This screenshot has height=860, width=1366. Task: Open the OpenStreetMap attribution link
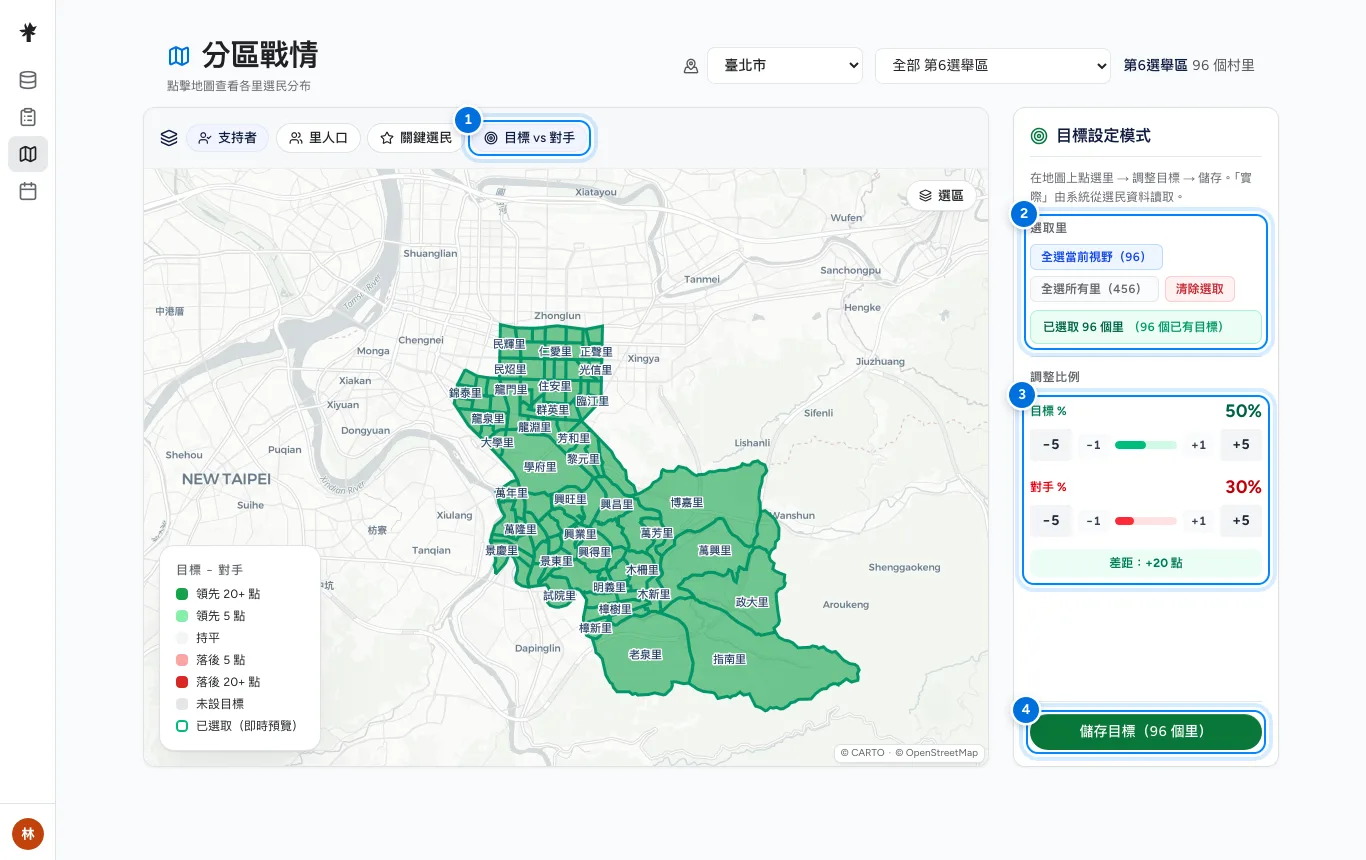tap(937, 753)
